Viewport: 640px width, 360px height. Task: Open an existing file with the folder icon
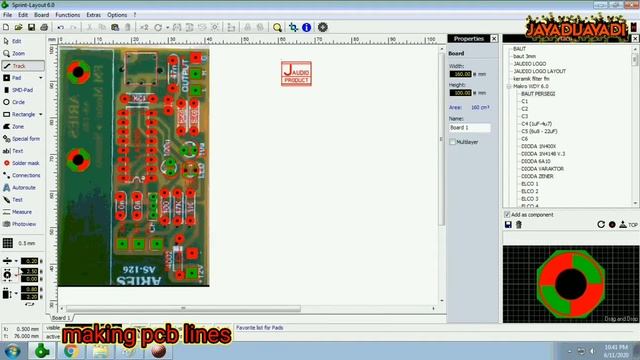pos(18,27)
